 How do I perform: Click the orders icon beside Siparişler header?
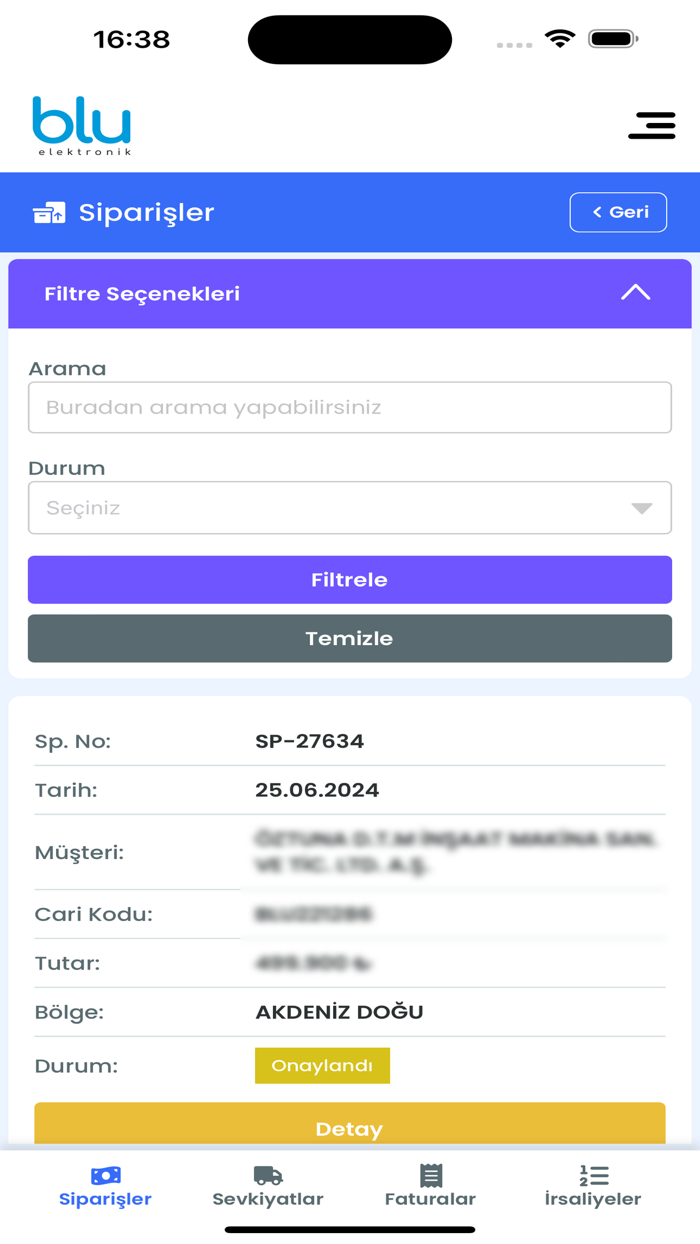50,212
